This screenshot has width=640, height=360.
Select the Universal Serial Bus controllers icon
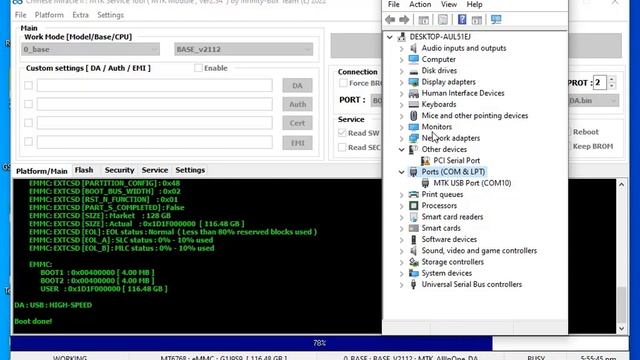click(x=413, y=284)
